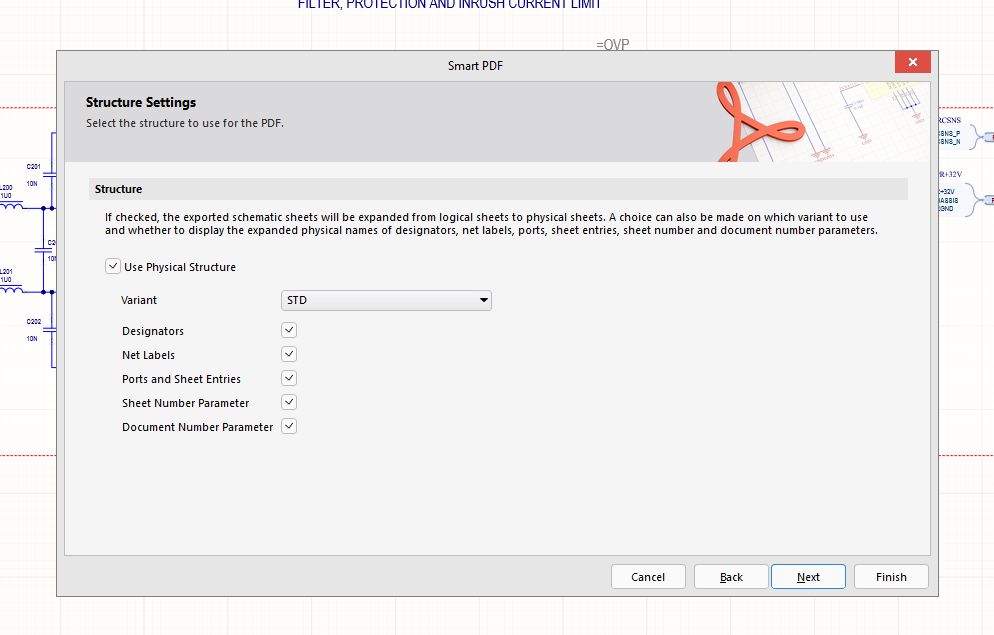This screenshot has height=635, width=994.
Task: Click 'Select the structure to use' subtitle
Action: click(184, 123)
